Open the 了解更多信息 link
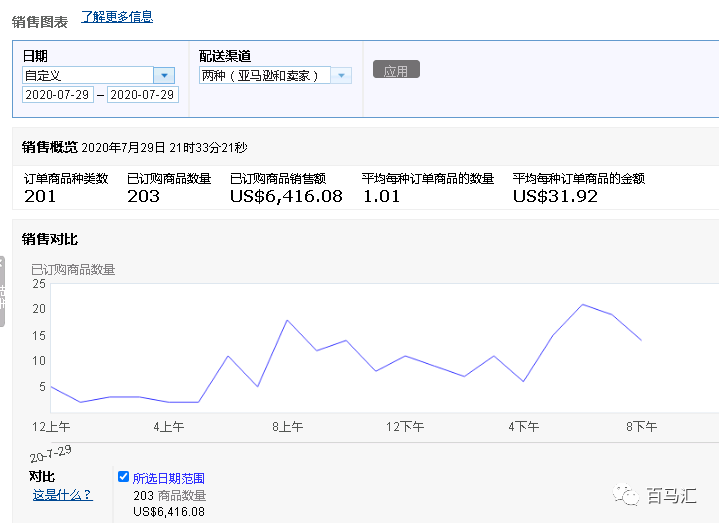Screen dimensions: 719x526 pyautogui.click(x=117, y=17)
